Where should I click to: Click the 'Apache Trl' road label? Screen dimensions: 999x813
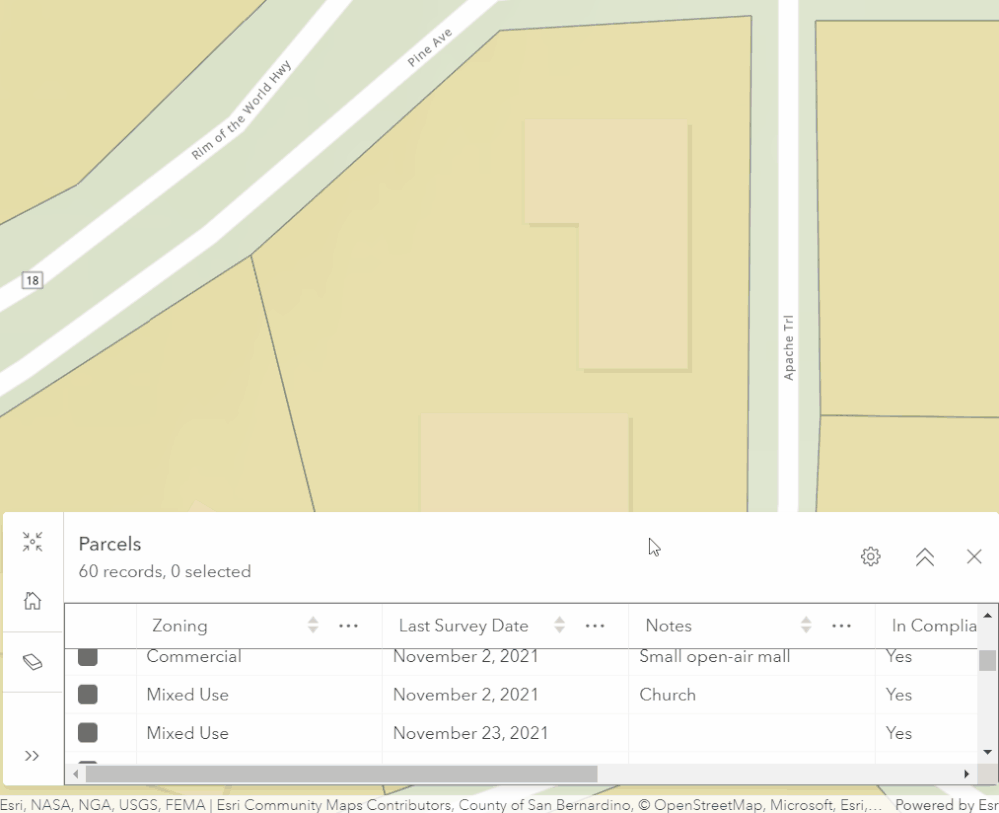[789, 347]
